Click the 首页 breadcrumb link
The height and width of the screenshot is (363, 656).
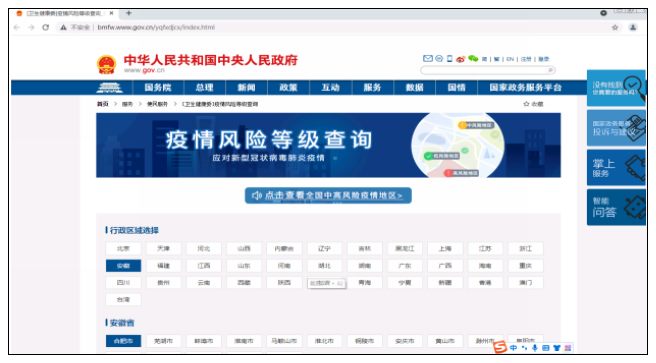(103, 104)
